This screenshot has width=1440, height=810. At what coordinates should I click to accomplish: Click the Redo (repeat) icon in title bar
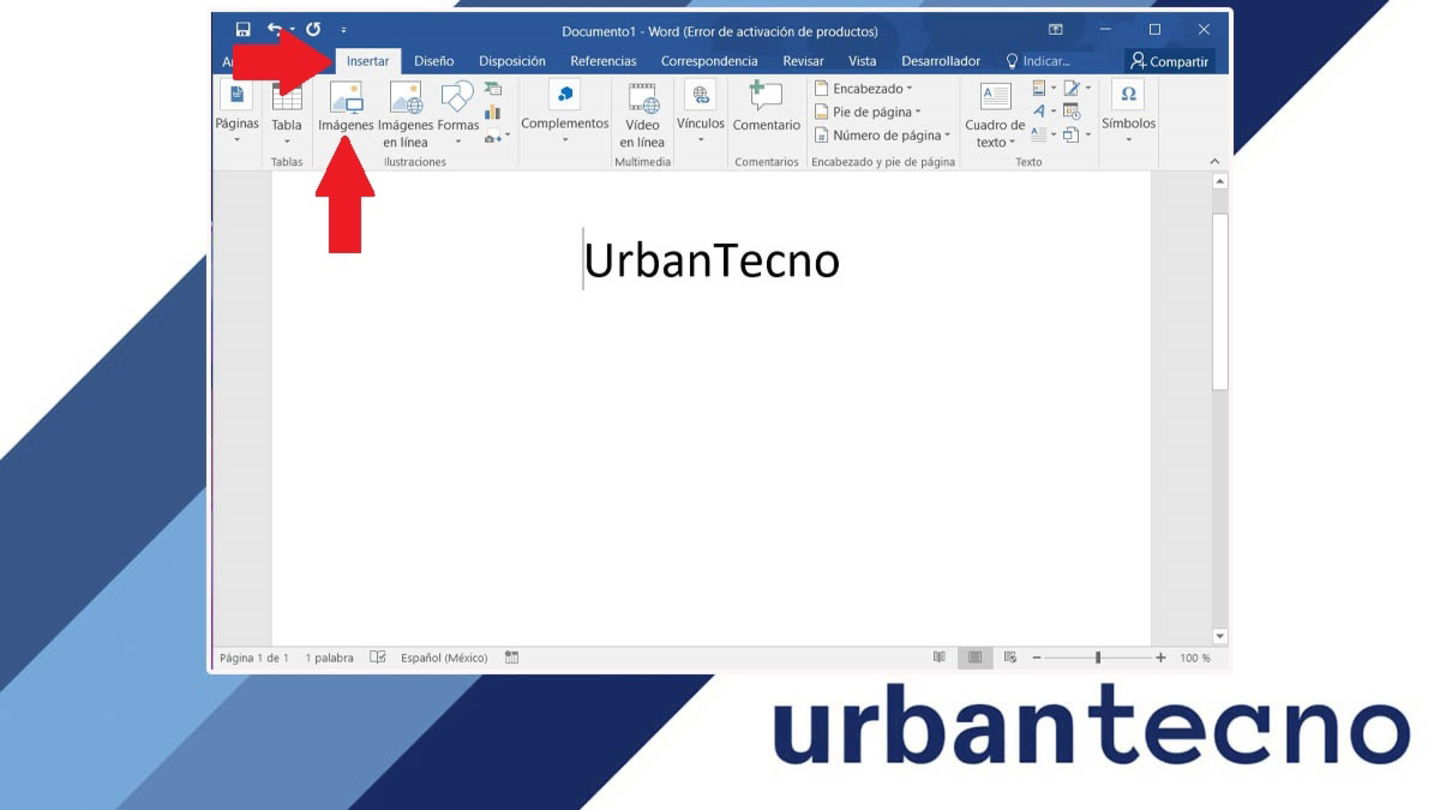(313, 30)
